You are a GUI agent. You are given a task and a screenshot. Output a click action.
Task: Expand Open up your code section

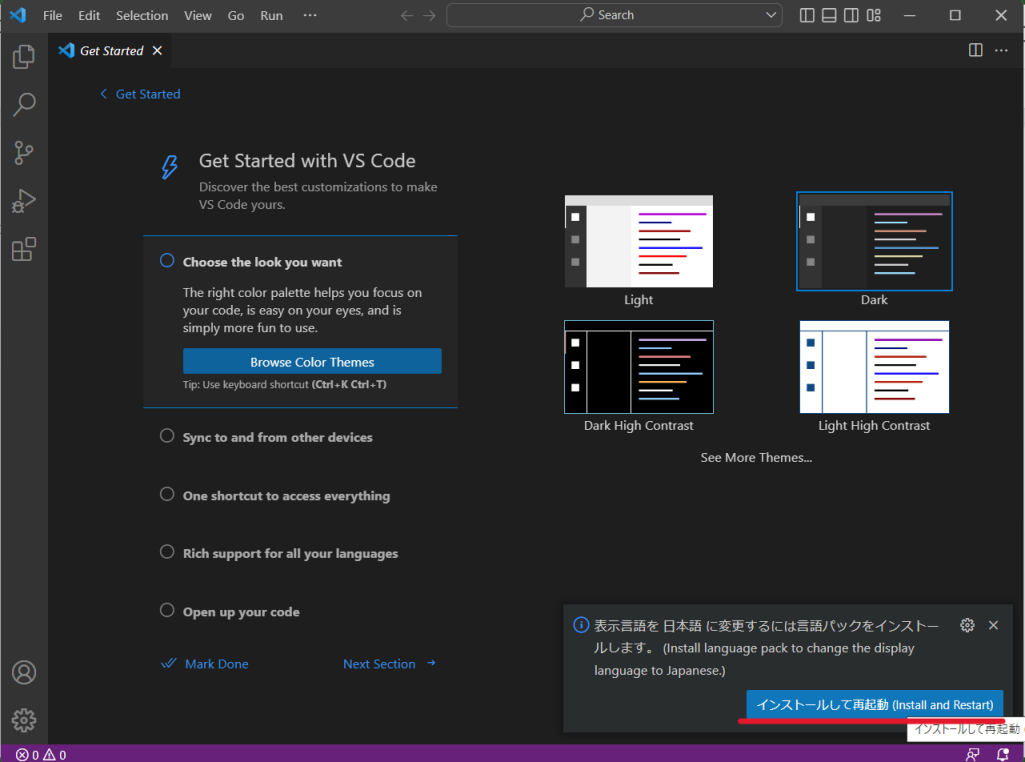click(241, 612)
